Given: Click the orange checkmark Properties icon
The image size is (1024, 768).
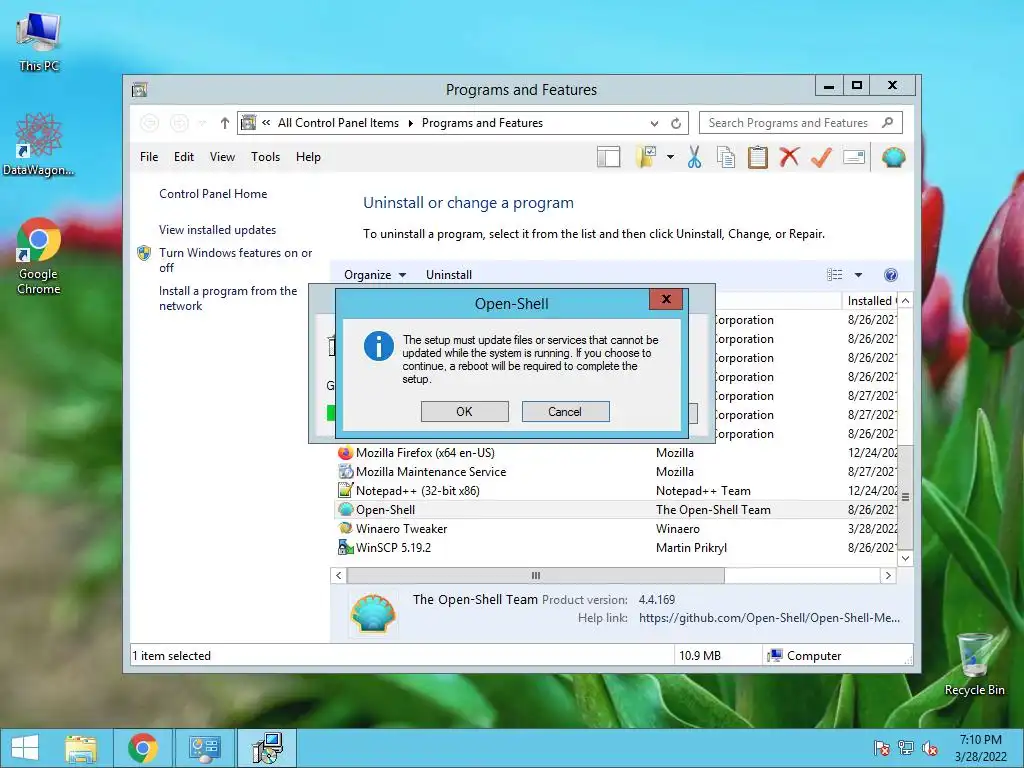Looking at the screenshot, I should (x=821, y=157).
